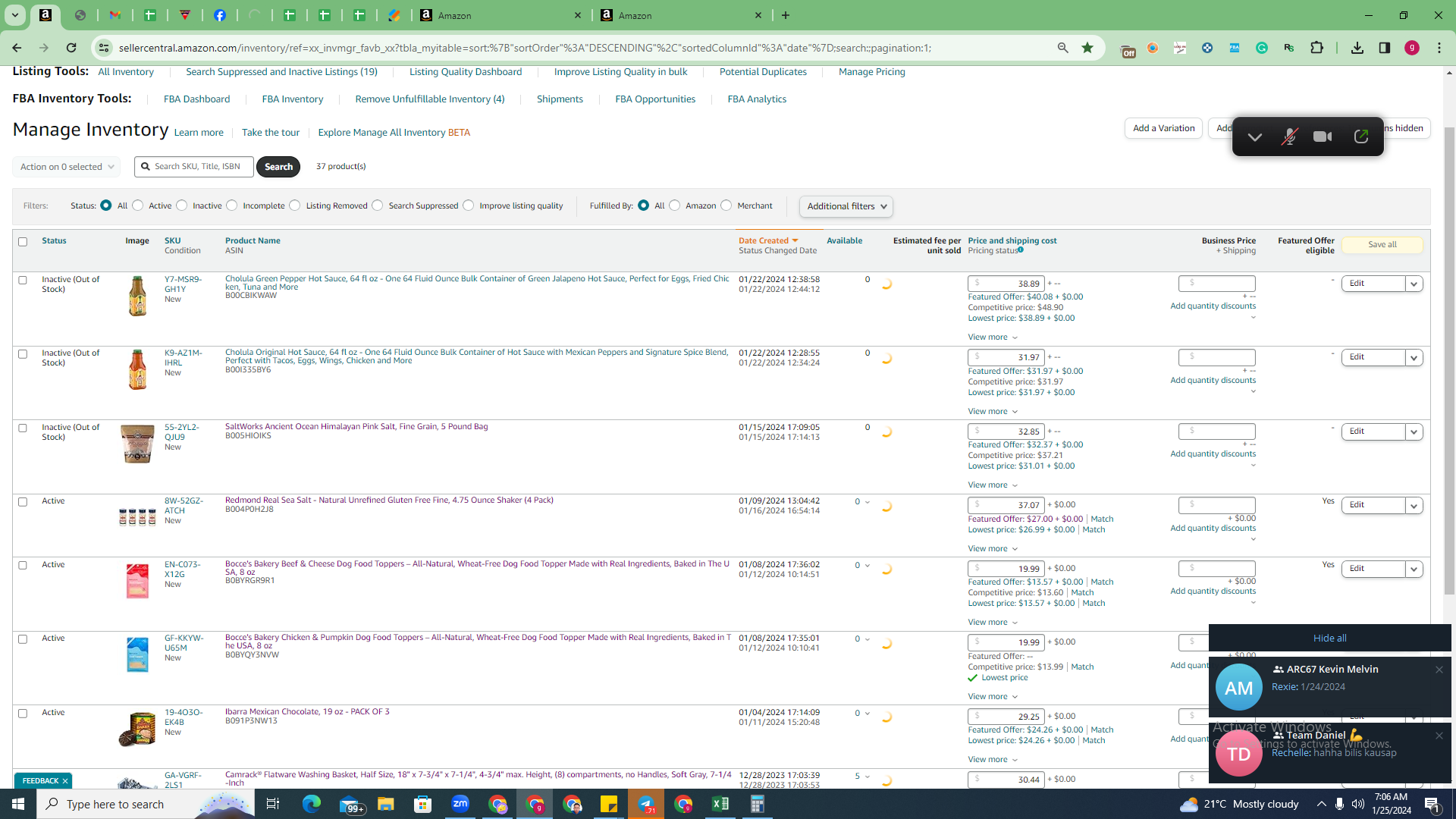Toggle the camera in meeting overlay
This screenshot has height=819, width=1456.
click(x=1323, y=136)
